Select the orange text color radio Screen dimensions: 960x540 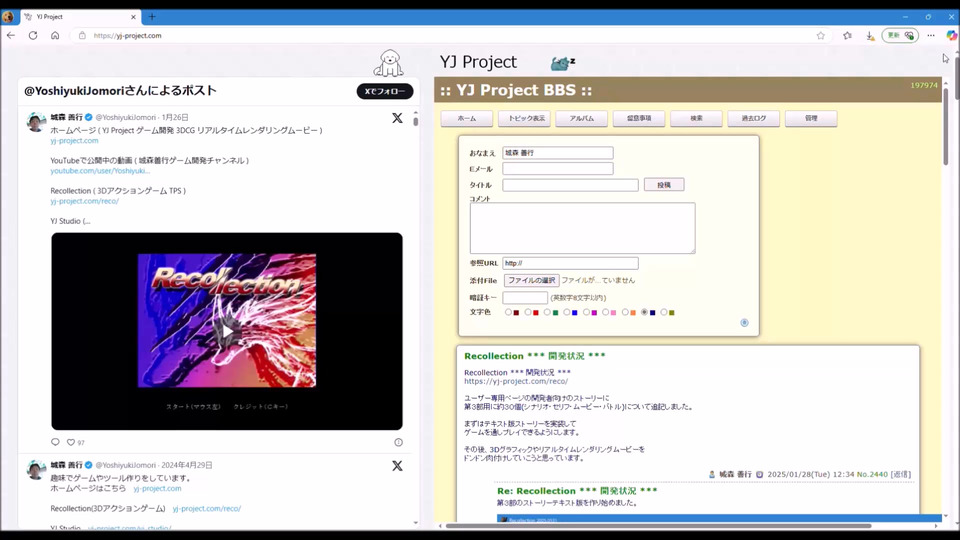(x=625, y=312)
